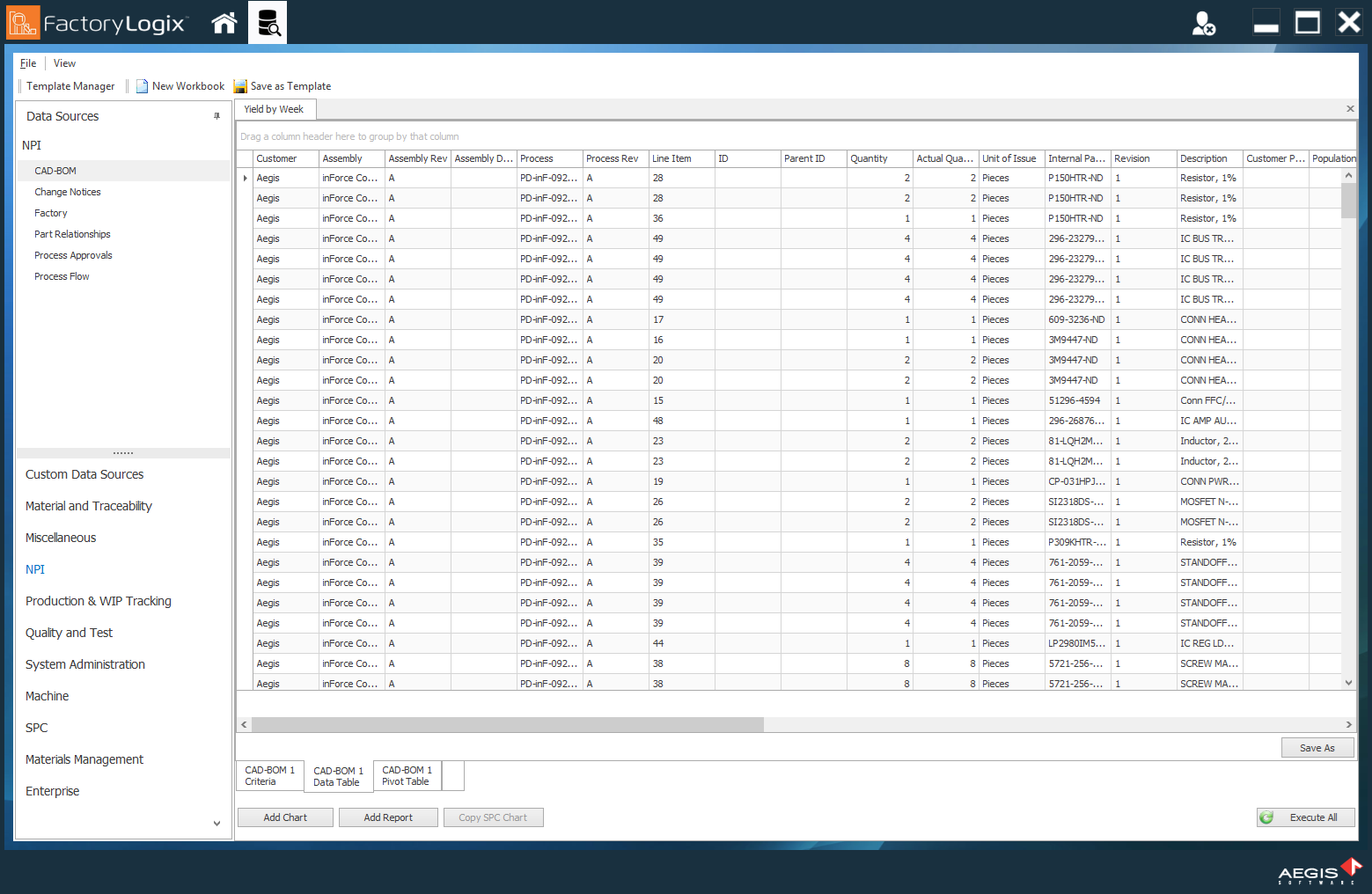Select Process Flow under NPI data sources
The image size is (1372, 894).
click(x=62, y=275)
